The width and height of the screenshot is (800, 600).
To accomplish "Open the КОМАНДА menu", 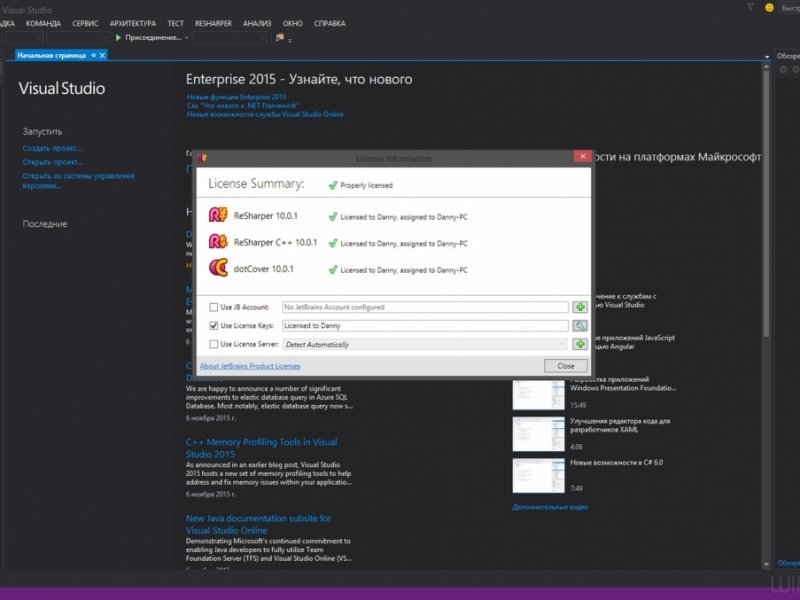I will [x=43, y=23].
